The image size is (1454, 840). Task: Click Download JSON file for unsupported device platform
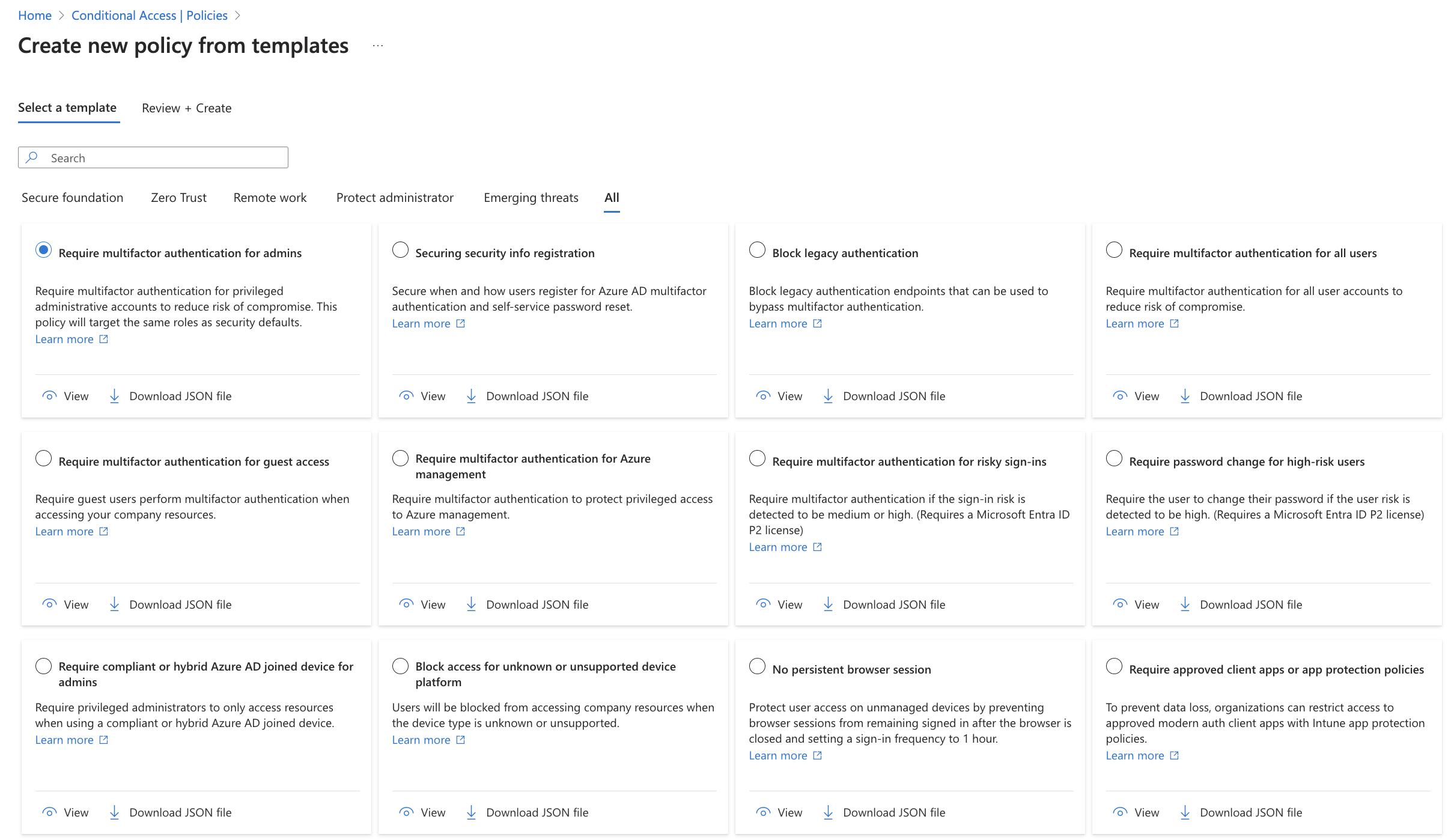coord(537,812)
